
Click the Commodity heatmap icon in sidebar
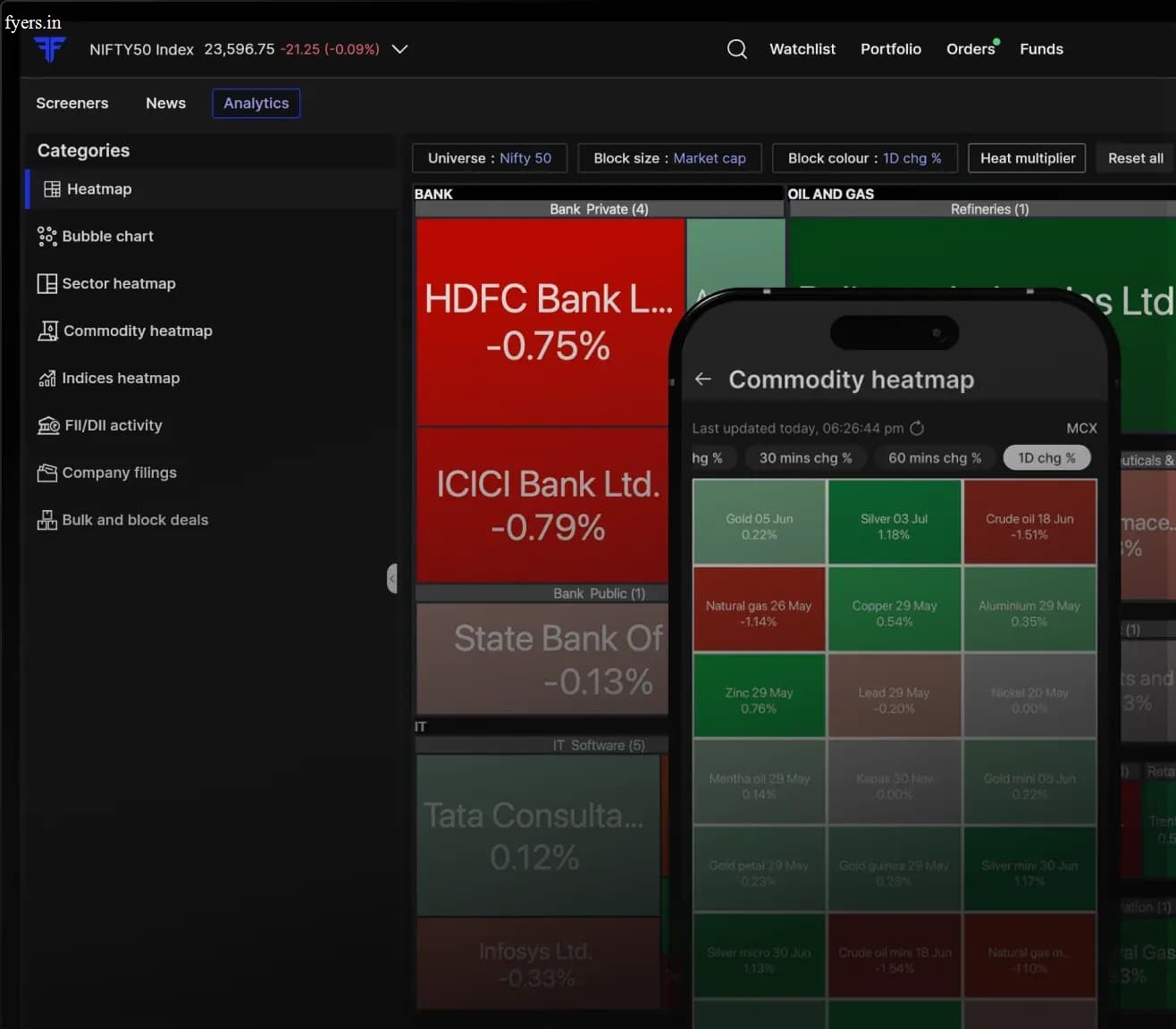(x=48, y=331)
